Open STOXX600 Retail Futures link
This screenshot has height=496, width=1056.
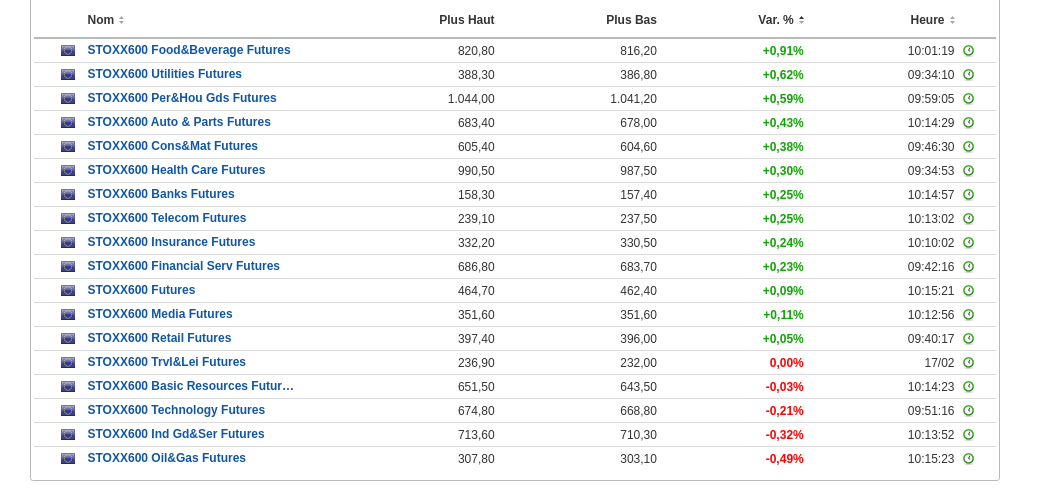159,338
